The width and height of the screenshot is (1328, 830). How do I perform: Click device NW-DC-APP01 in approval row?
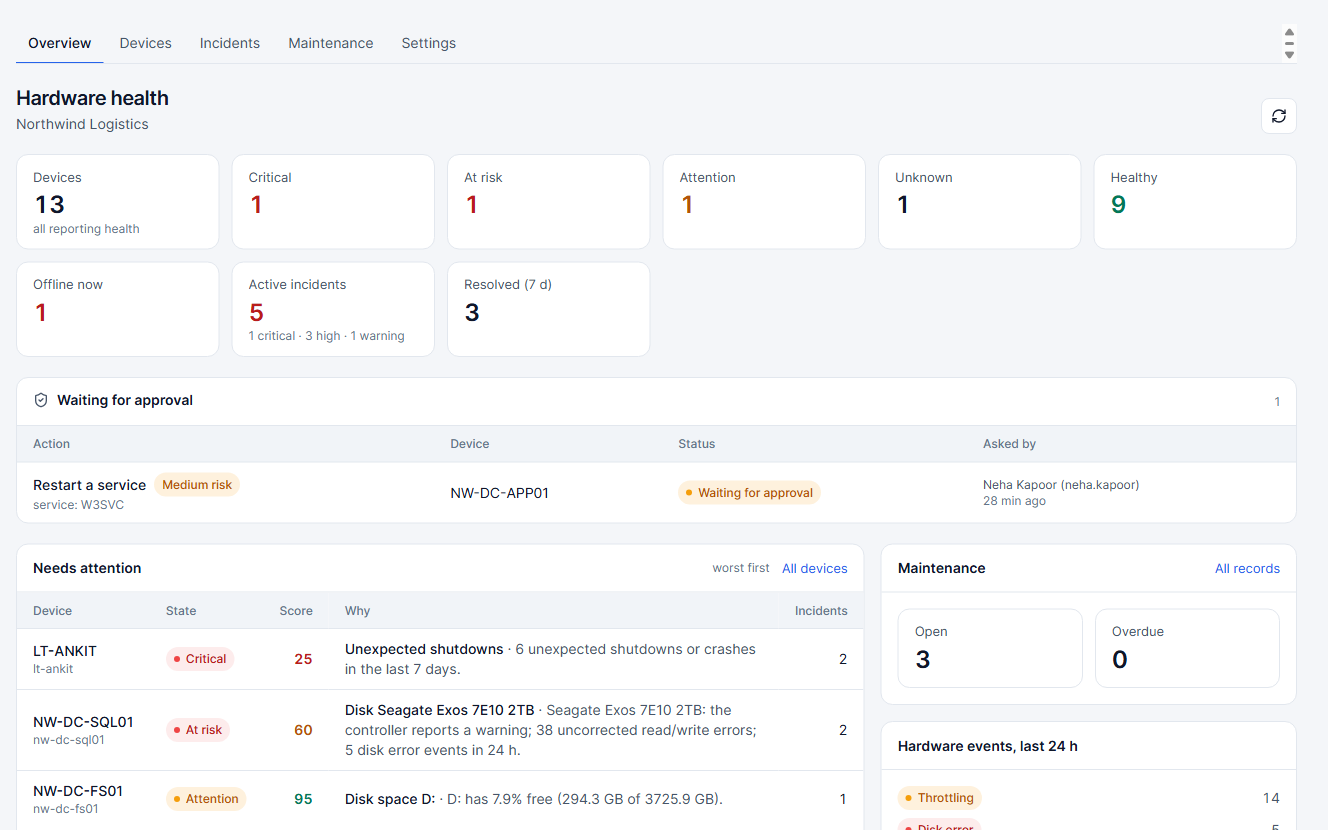coord(500,493)
